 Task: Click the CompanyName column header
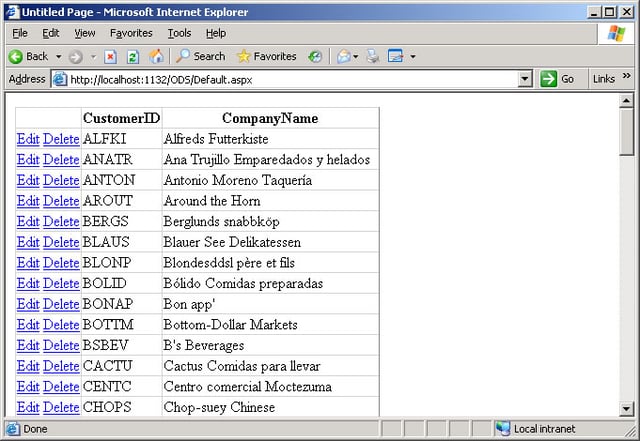(270, 118)
